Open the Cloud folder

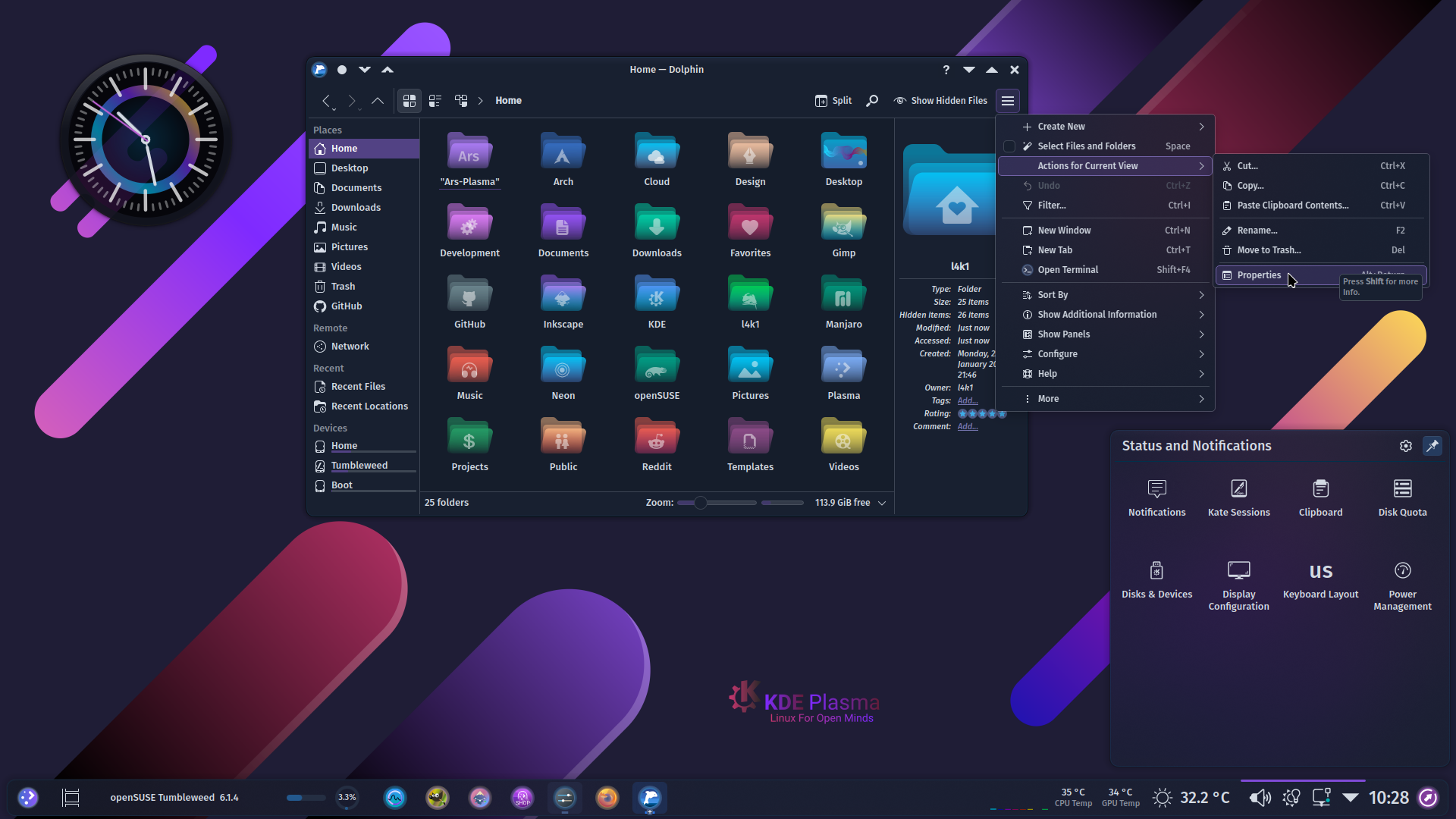pyautogui.click(x=657, y=160)
